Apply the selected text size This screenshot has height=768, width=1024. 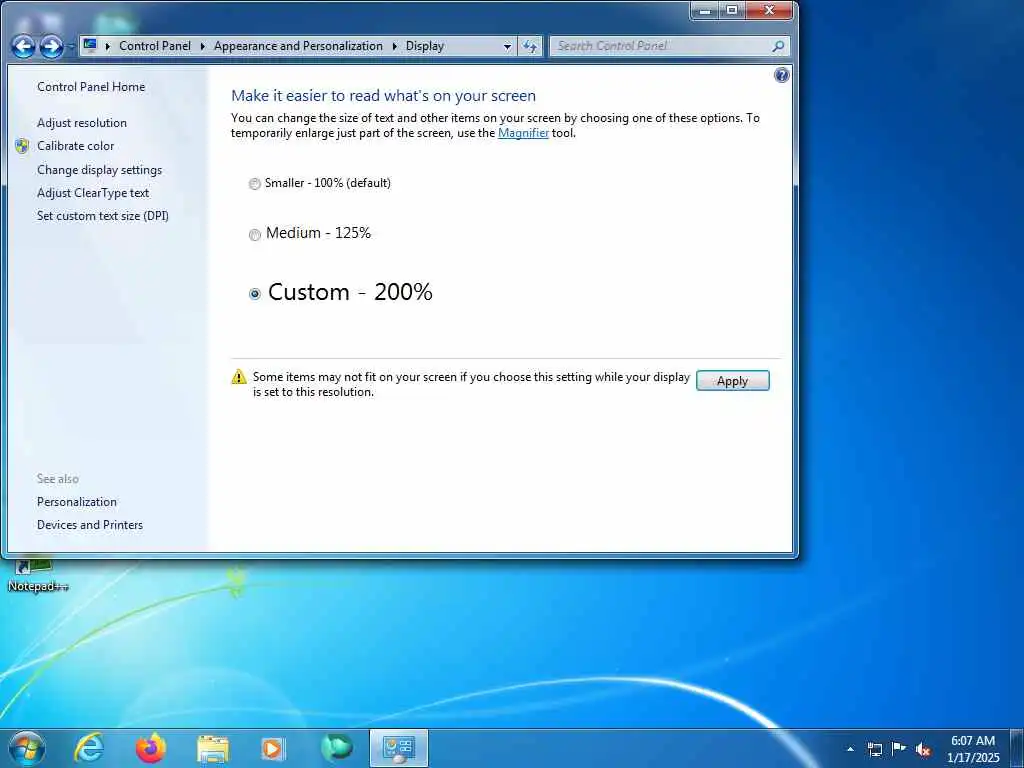tap(733, 381)
